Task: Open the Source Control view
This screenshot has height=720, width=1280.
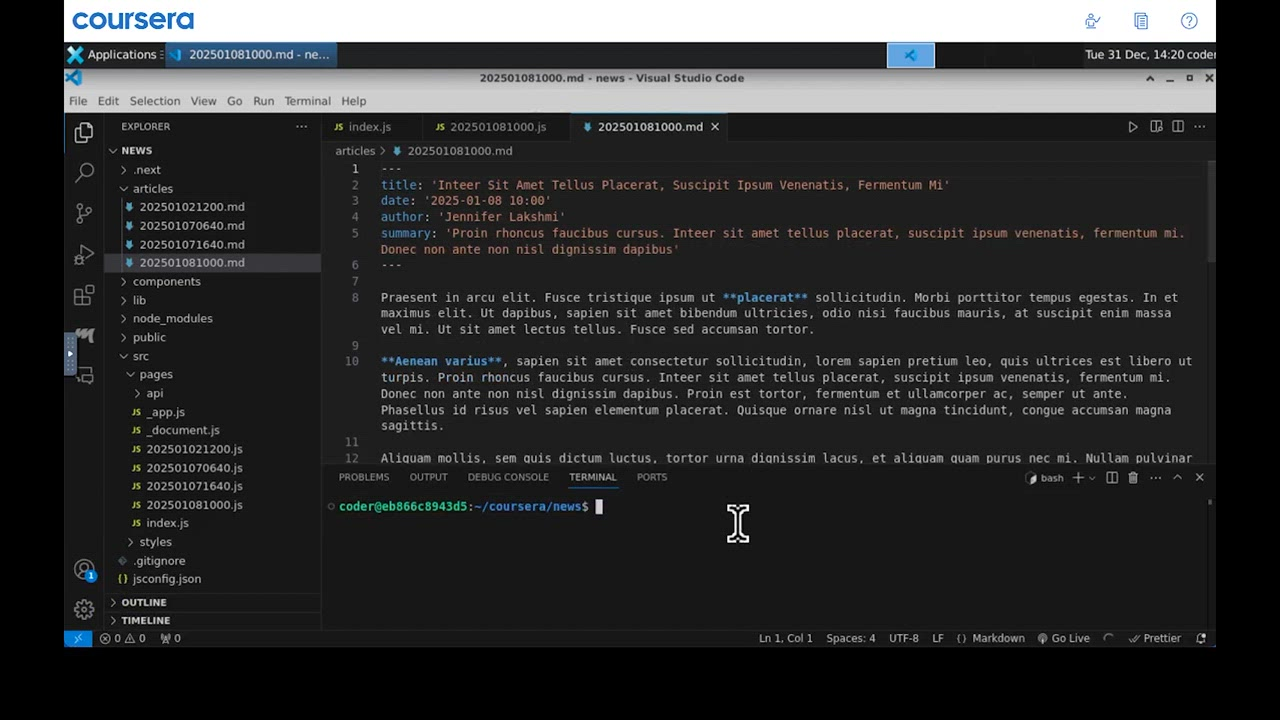Action: (x=84, y=214)
